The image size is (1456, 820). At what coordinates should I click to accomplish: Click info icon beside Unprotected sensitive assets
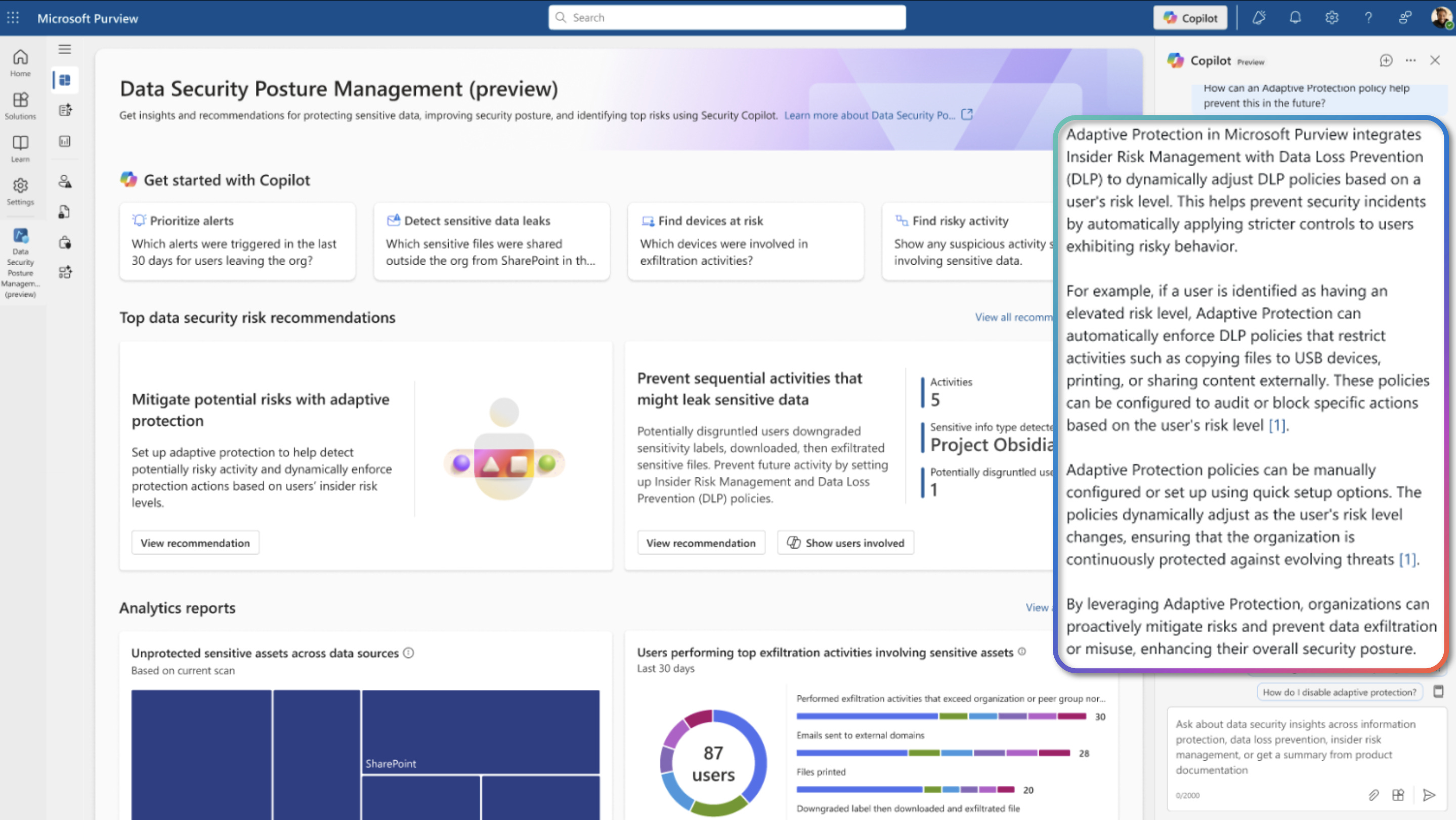click(x=409, y=652)
